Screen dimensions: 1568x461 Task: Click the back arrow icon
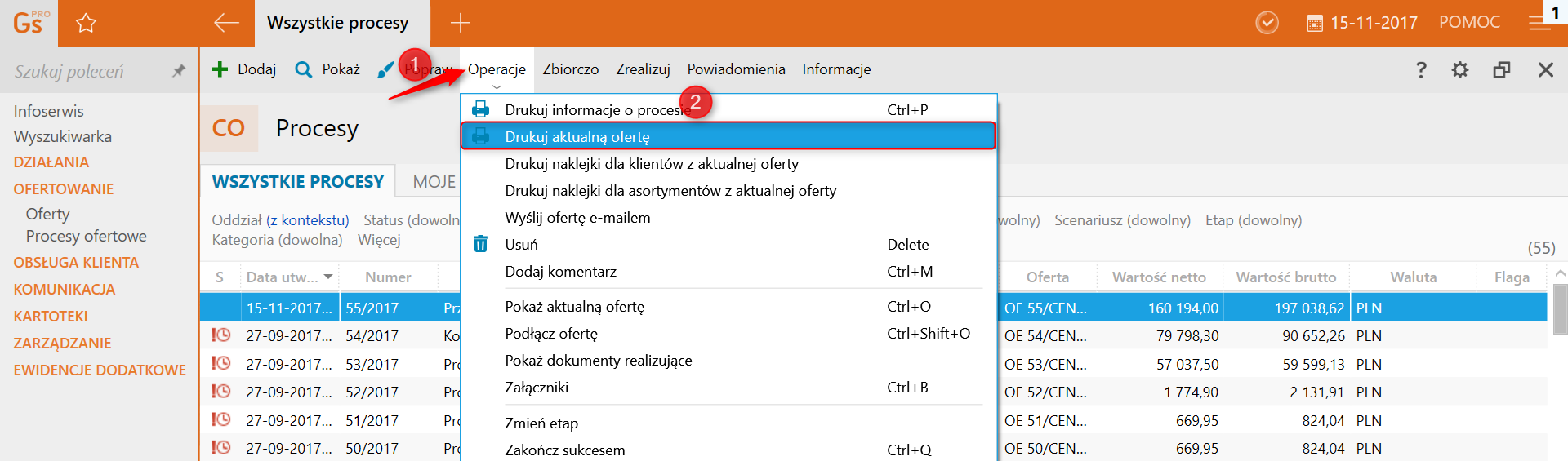(226, 23)
